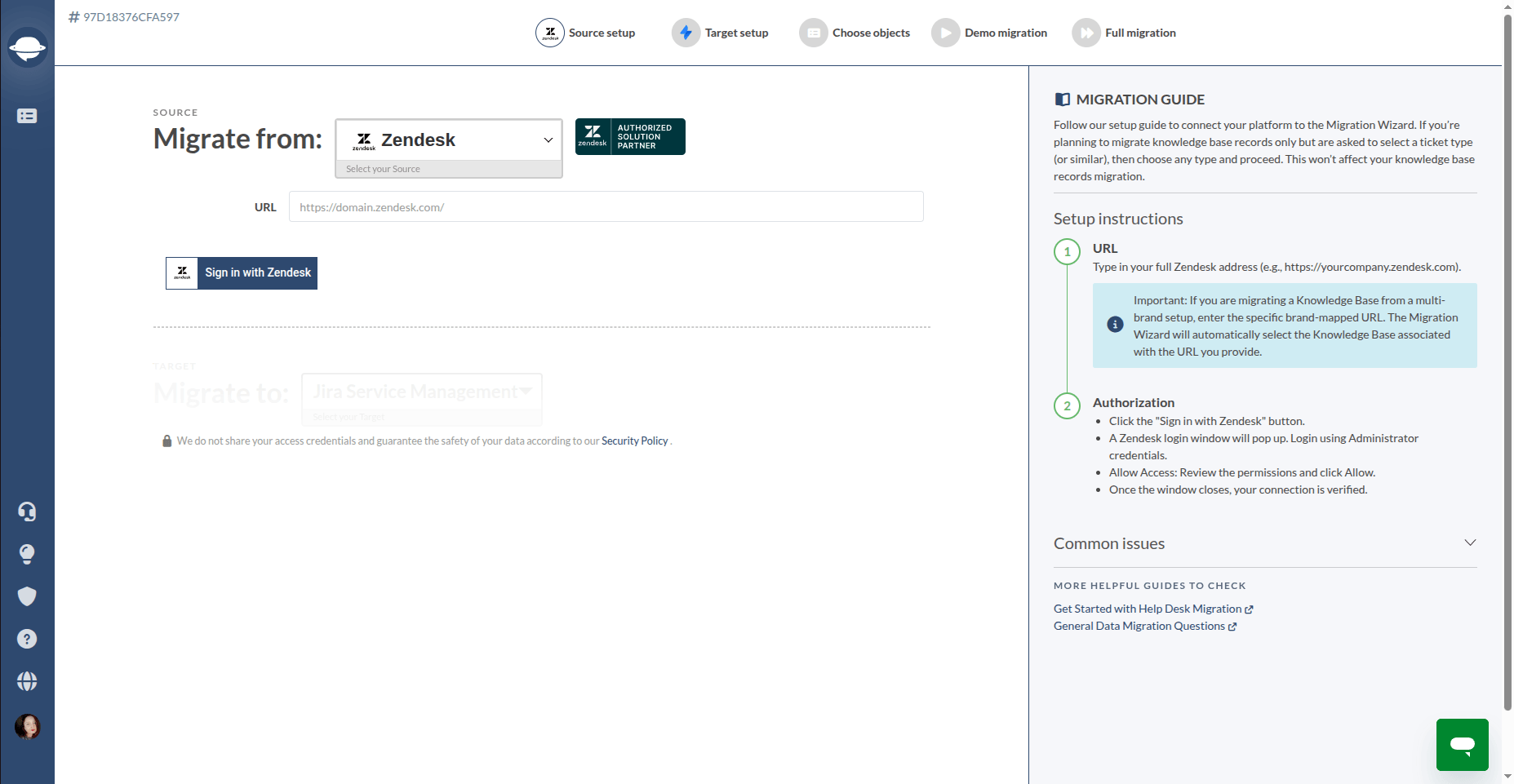Click the Authorization step title
This screenshot has width=1514, height=784.
click(1134, 402)
